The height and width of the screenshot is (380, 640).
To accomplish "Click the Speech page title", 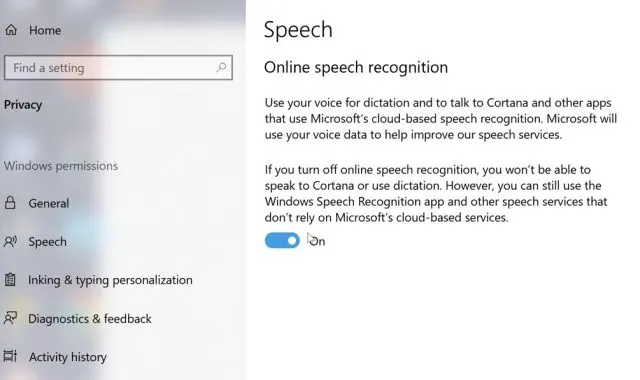I will point(298,30).
